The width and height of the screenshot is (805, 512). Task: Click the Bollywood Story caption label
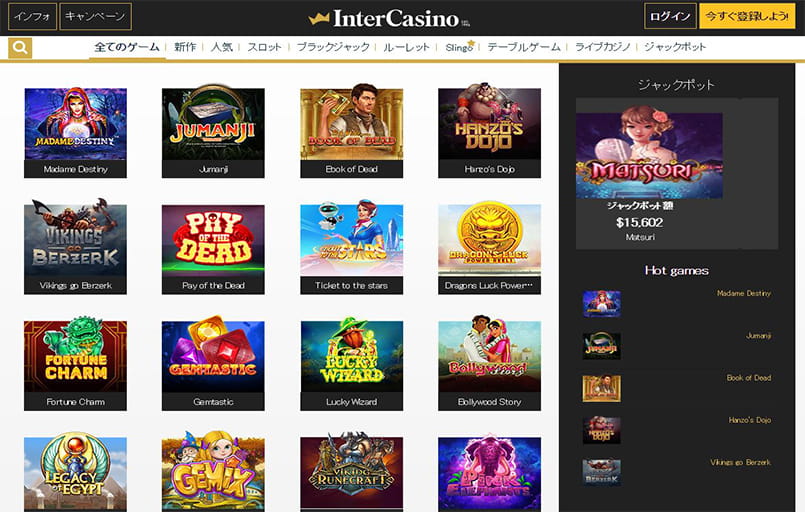[489, 402]
